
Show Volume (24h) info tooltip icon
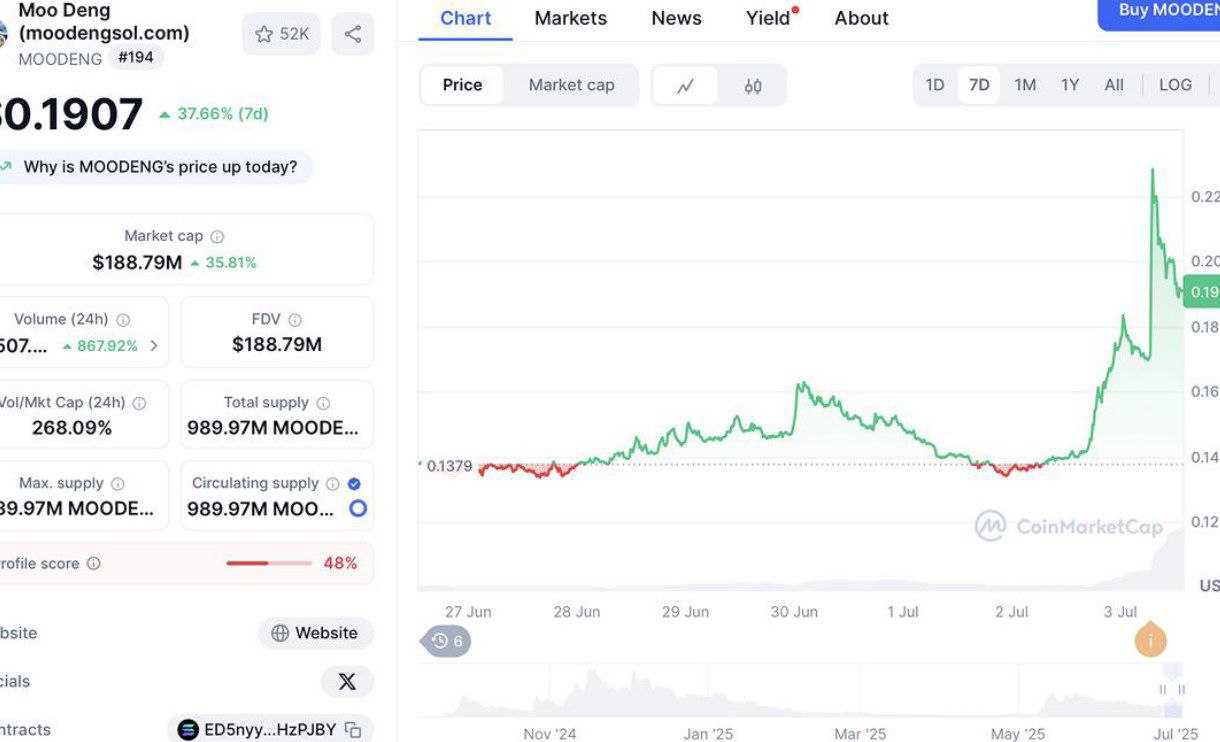click(123, 320)
